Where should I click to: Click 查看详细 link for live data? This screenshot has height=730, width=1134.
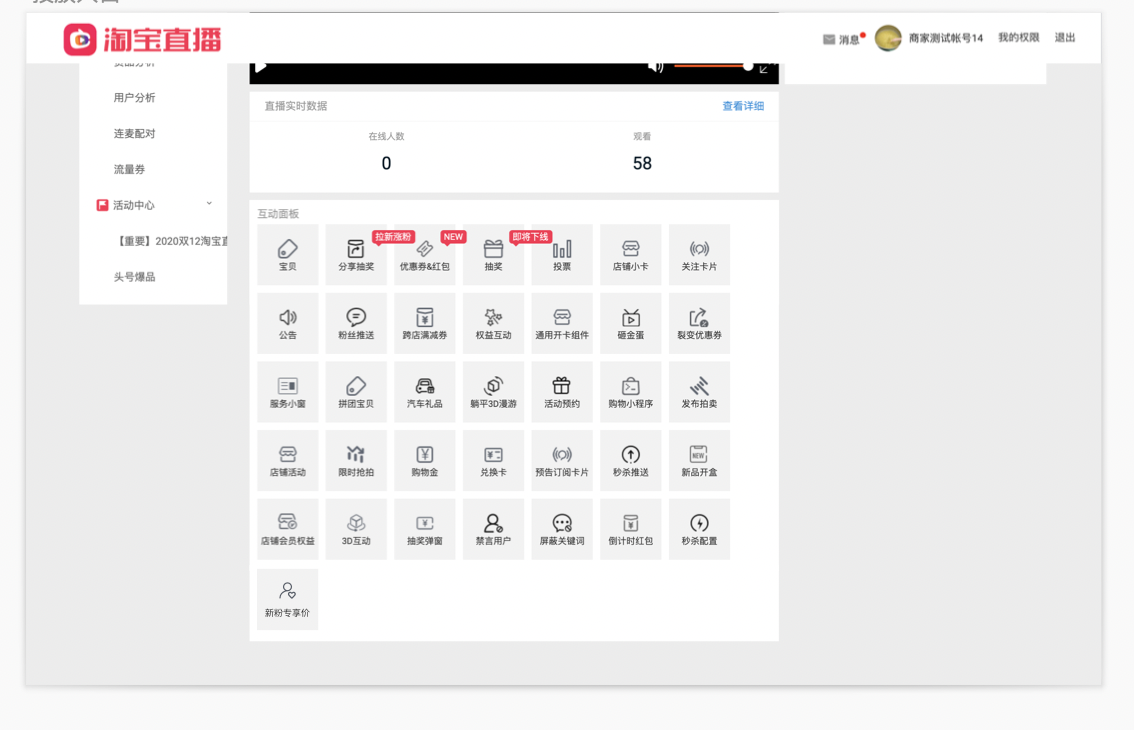[743, 106]
